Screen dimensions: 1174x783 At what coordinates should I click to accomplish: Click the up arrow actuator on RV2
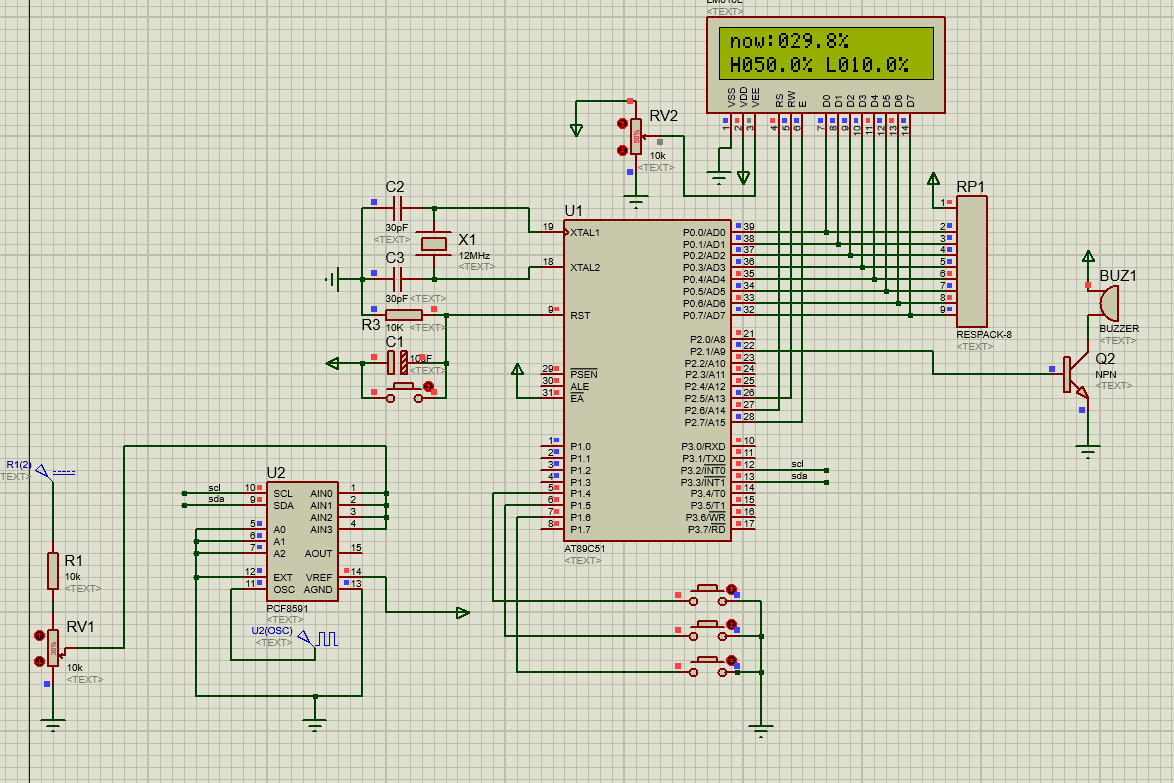pos(621,124)
